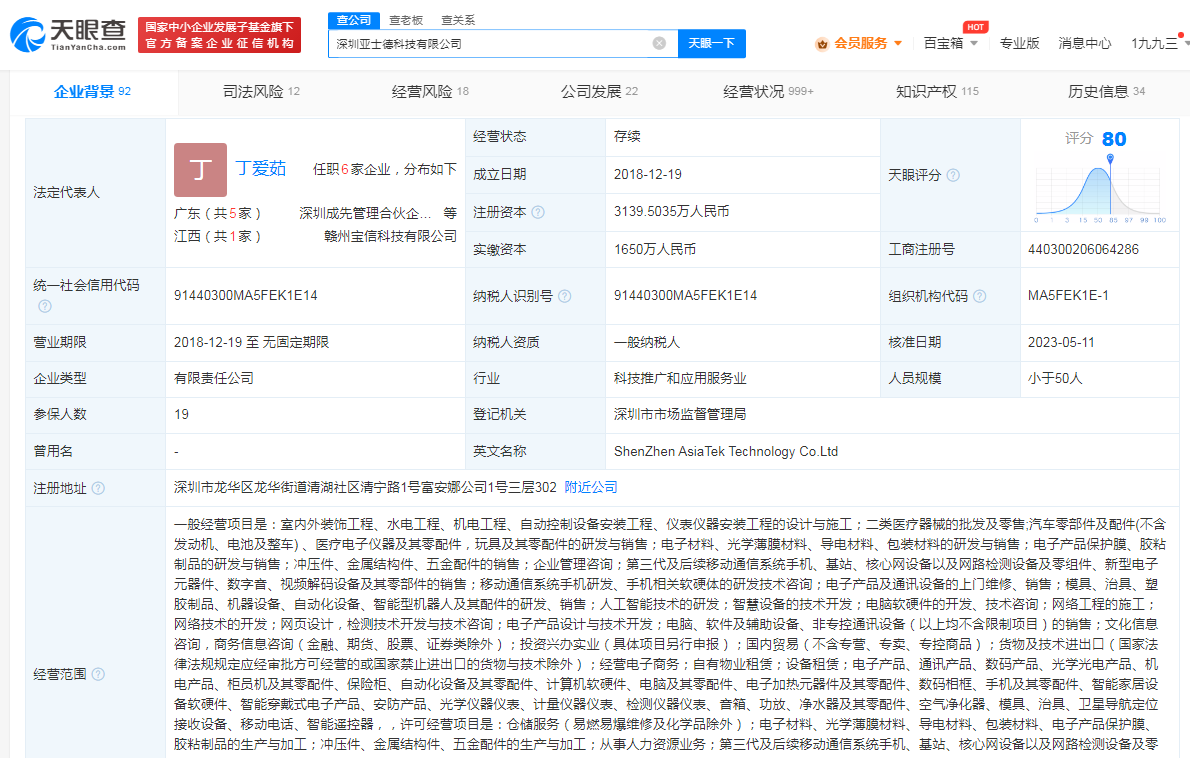
Task: Open the TianYanCha logo homepage
Action: pos(68,35)
